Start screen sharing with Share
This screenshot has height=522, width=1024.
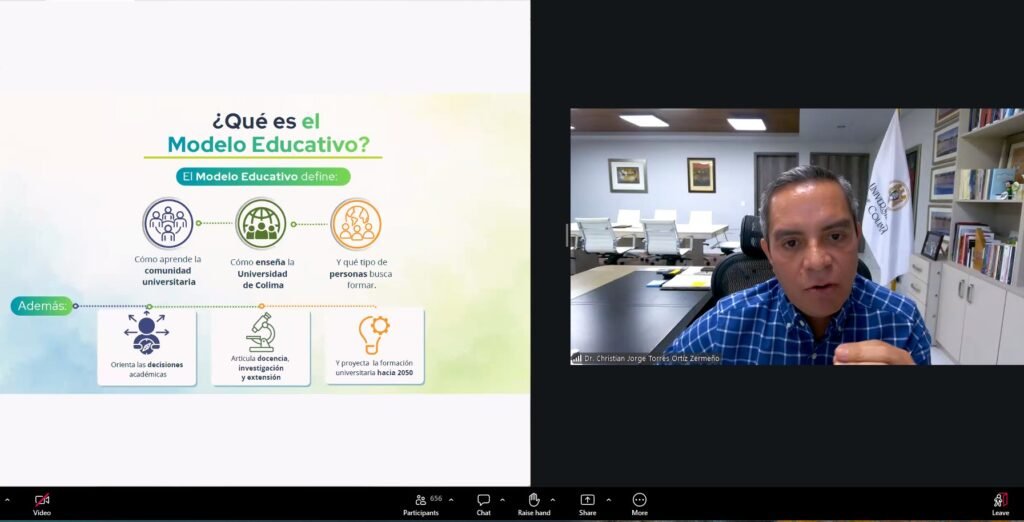(x=587, y=504)
